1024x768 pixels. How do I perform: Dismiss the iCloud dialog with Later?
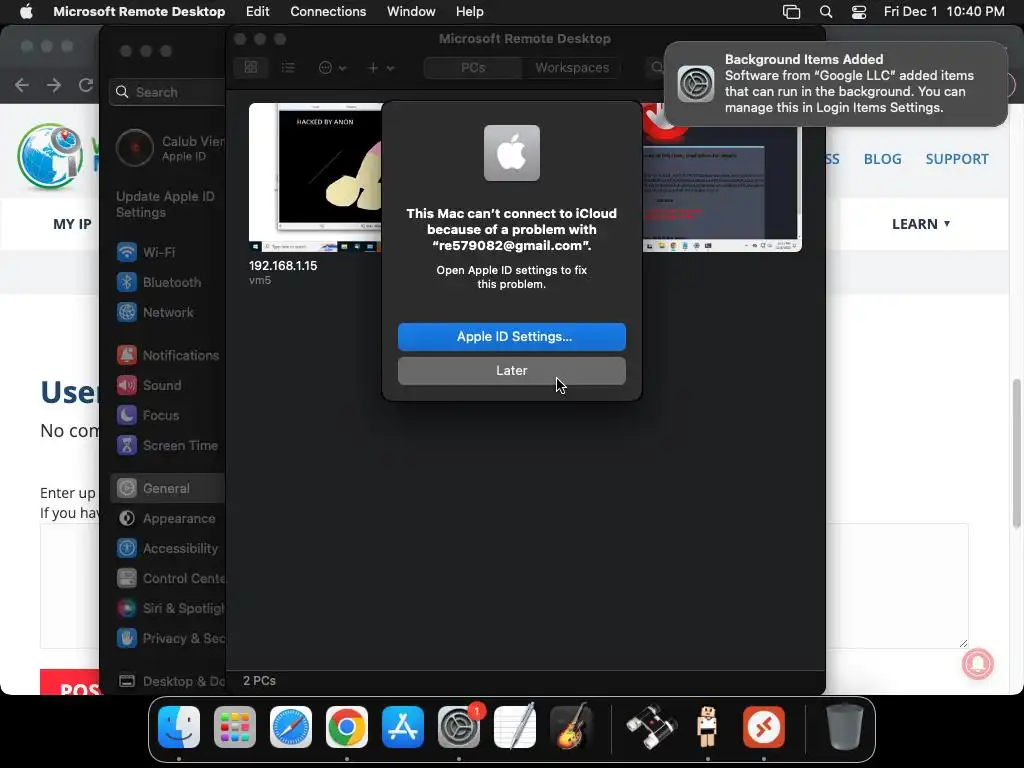click(x=511, y=370)
